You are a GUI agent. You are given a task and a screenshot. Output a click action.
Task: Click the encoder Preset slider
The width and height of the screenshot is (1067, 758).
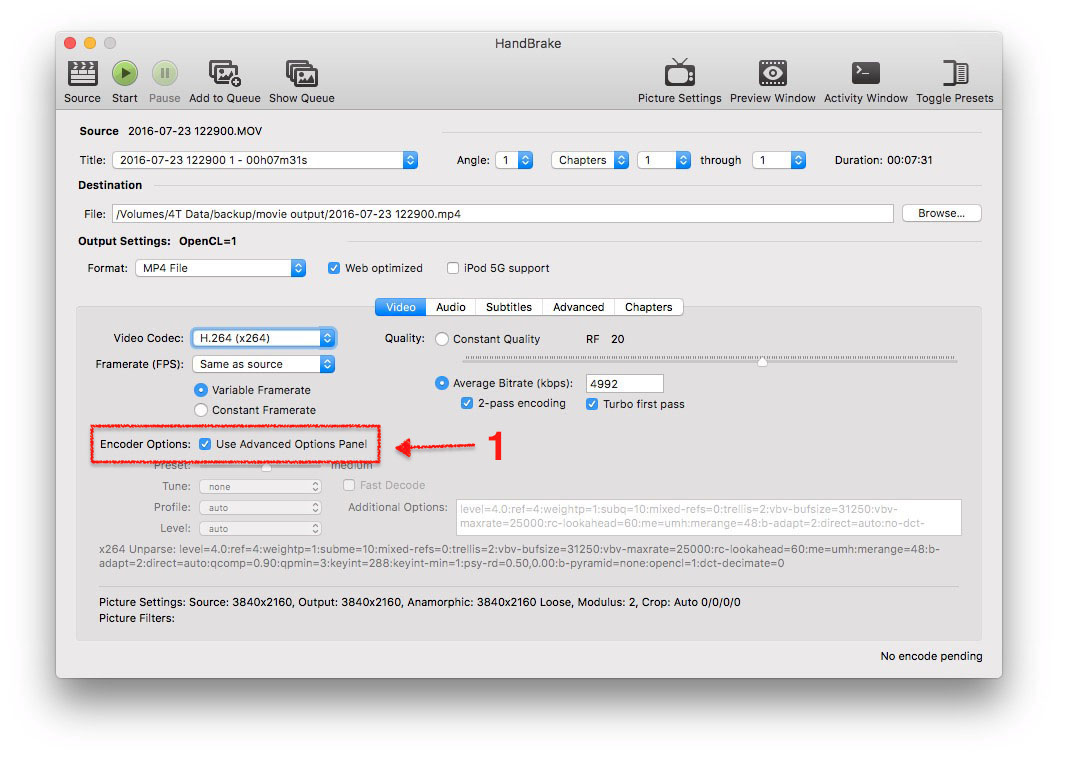[260, 467]
